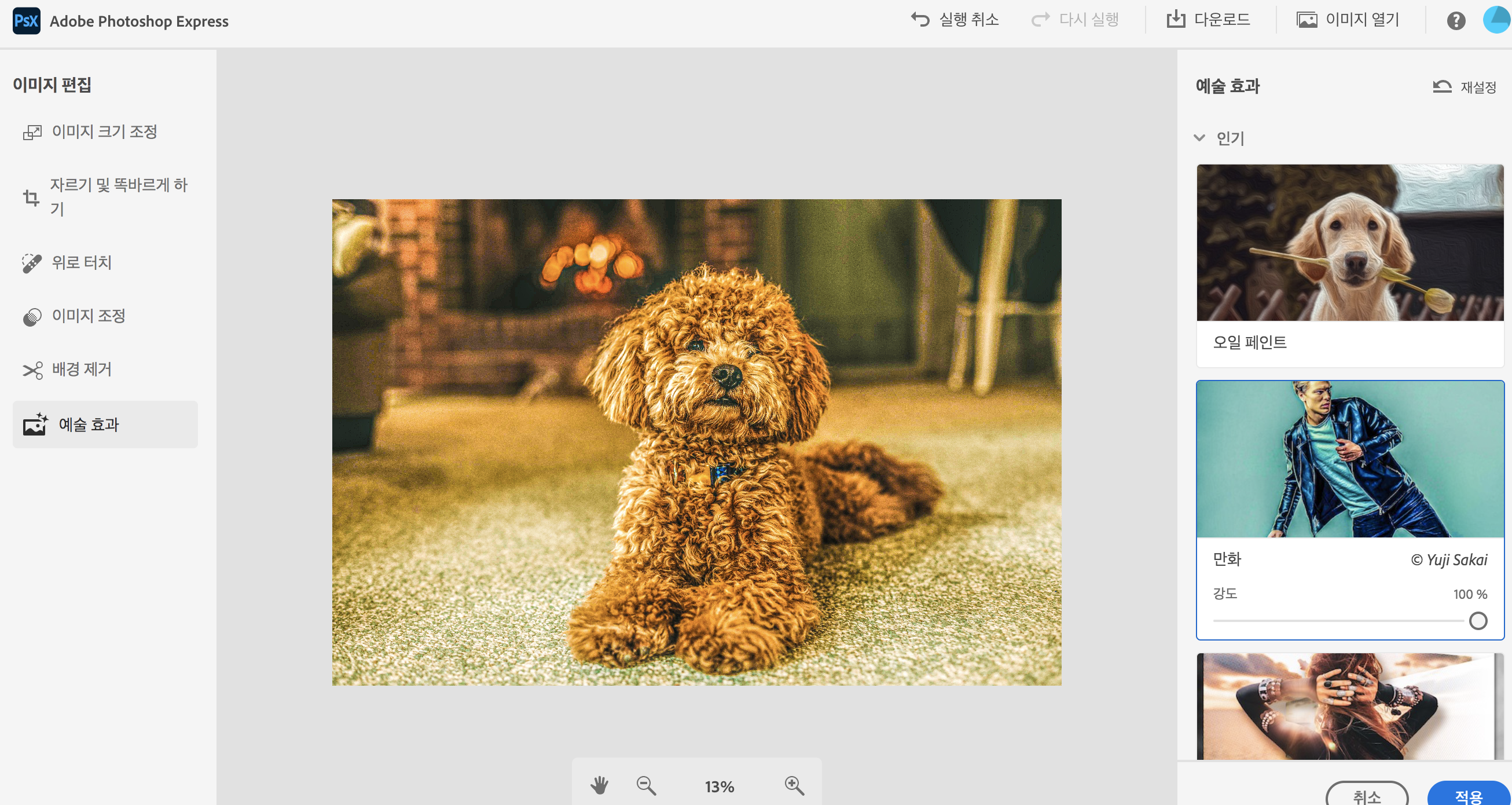Select 위로 터치 retouch option
This screenshot has width=1512, height=805.
pyautogui.click(x=82, y=262)
